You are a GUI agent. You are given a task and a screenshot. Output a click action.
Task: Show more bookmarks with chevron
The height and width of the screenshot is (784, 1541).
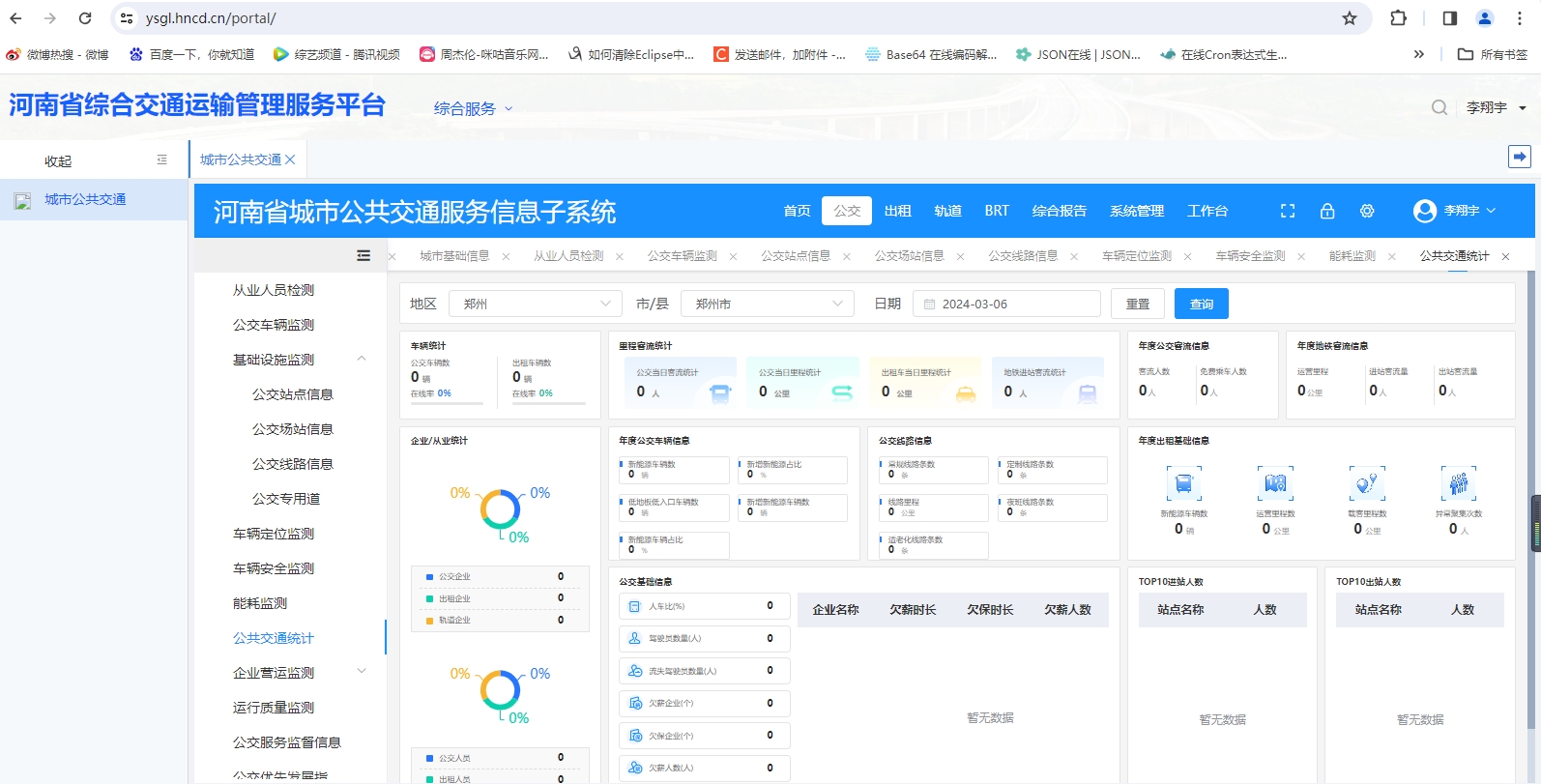click(x=1419, y=54)
